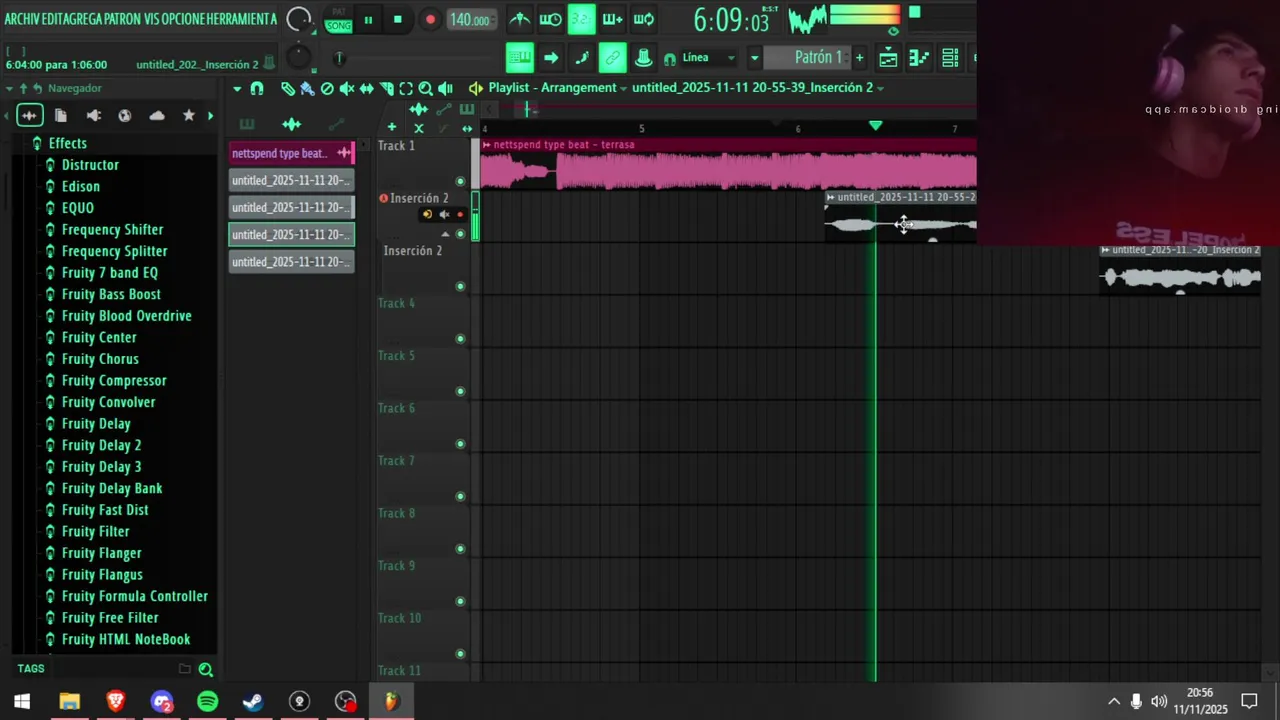1280x720 pixels.
Task: Click the playhead marker on timeline
Action: pyautogui.click(x=875, y=126)
